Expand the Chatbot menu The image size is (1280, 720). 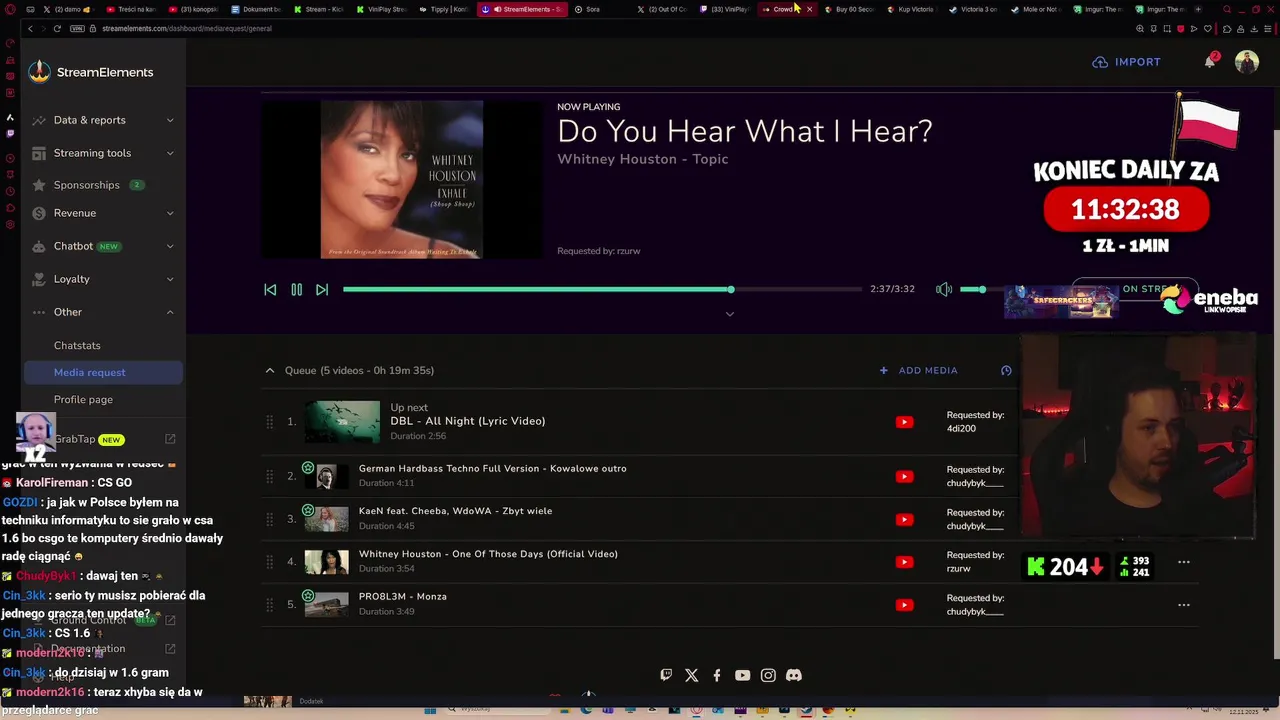click(103, 246)
